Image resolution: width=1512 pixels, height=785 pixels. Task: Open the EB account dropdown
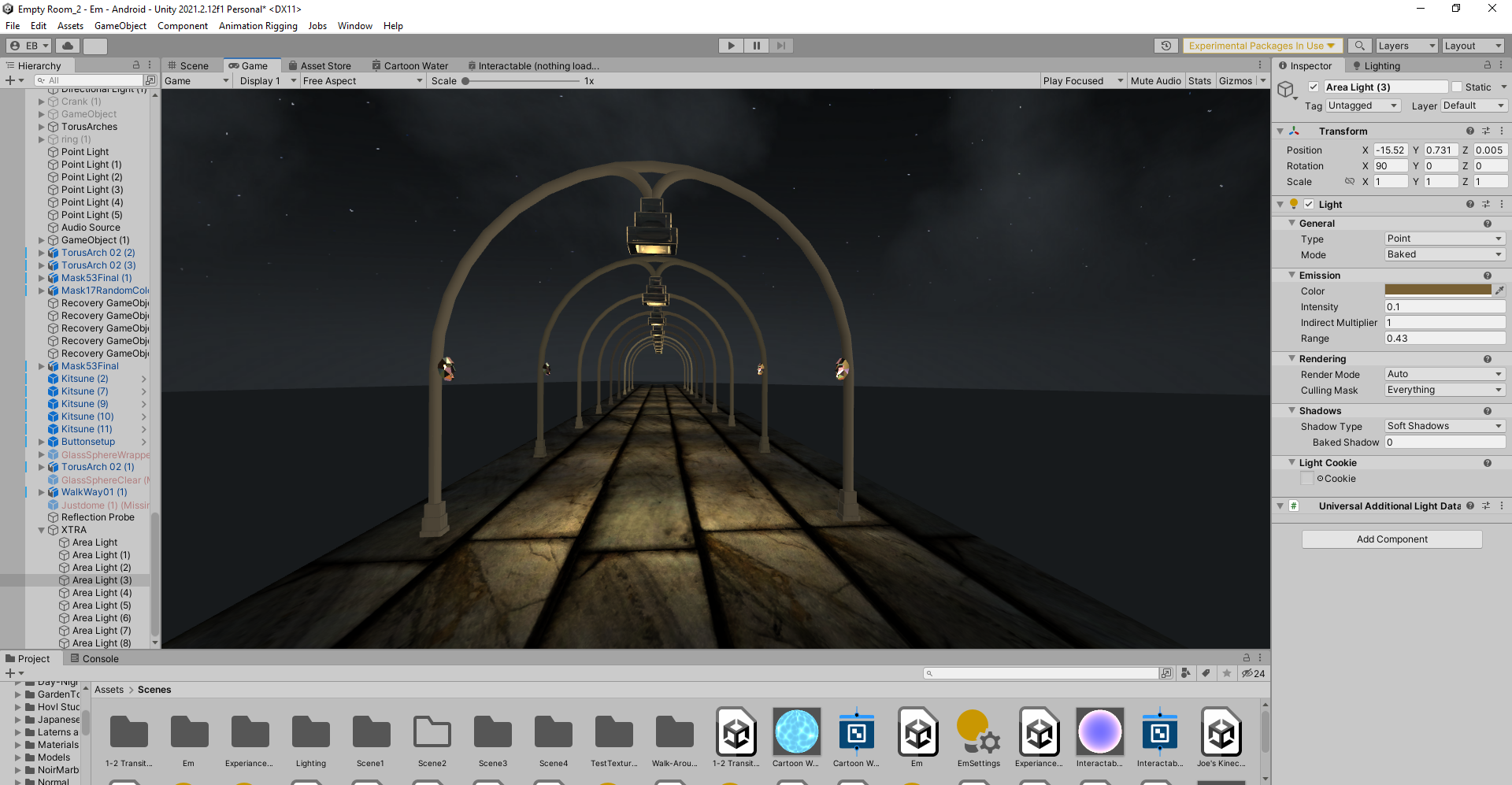tap(29, 46)
